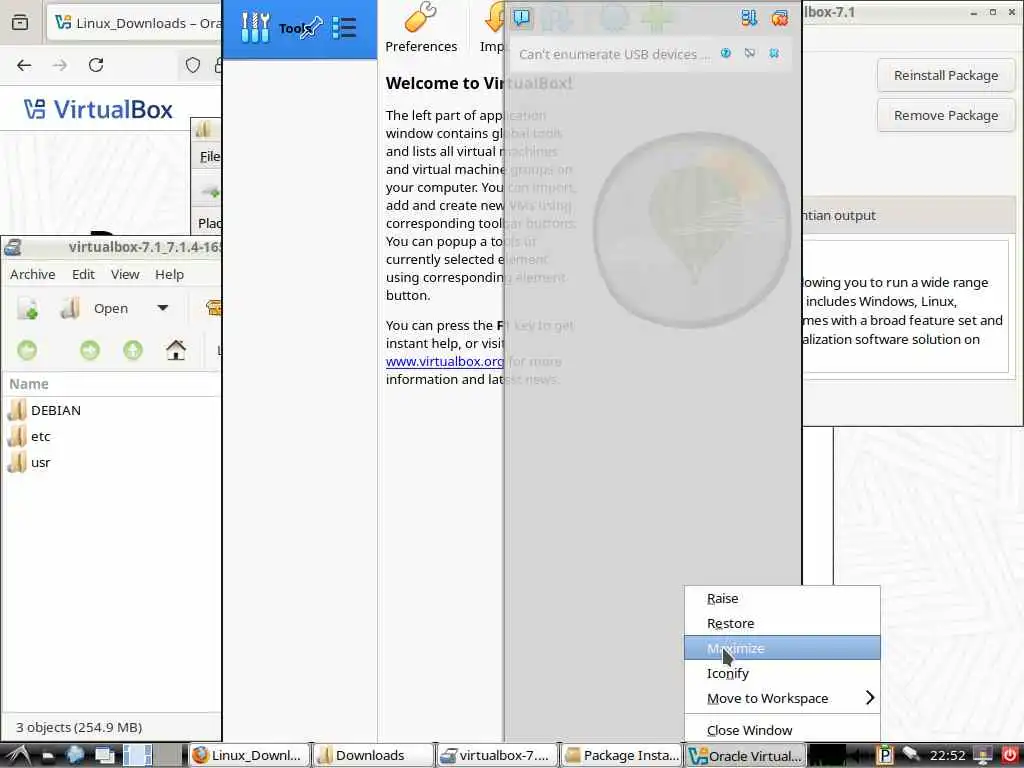Image resolution: width=1024 pixels, height=768 pixels.
Task: Open the start menu bird icon
Action: [17, 756]
